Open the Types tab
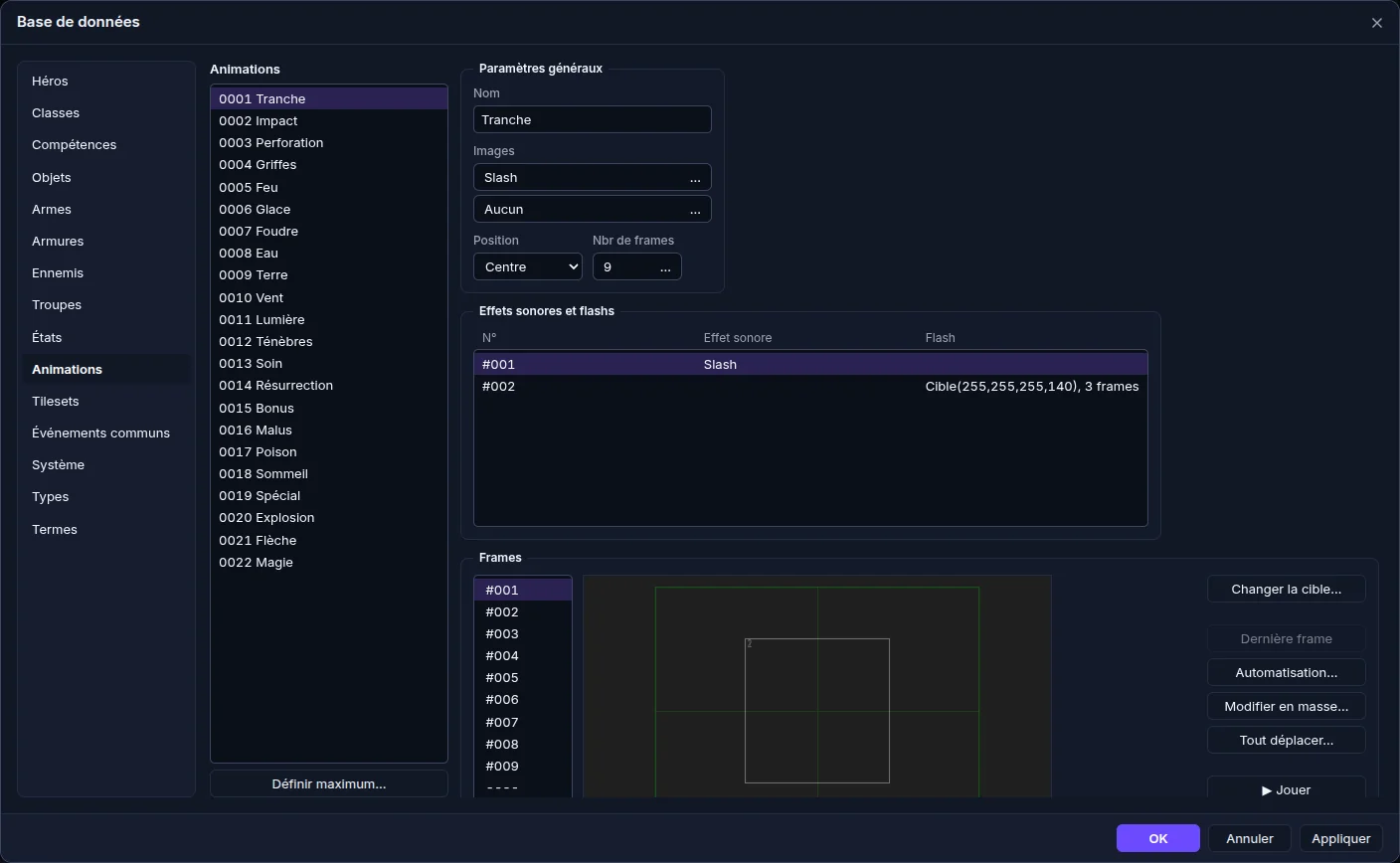This screenshot has width=1400, height=863. [x=106, y=496]
